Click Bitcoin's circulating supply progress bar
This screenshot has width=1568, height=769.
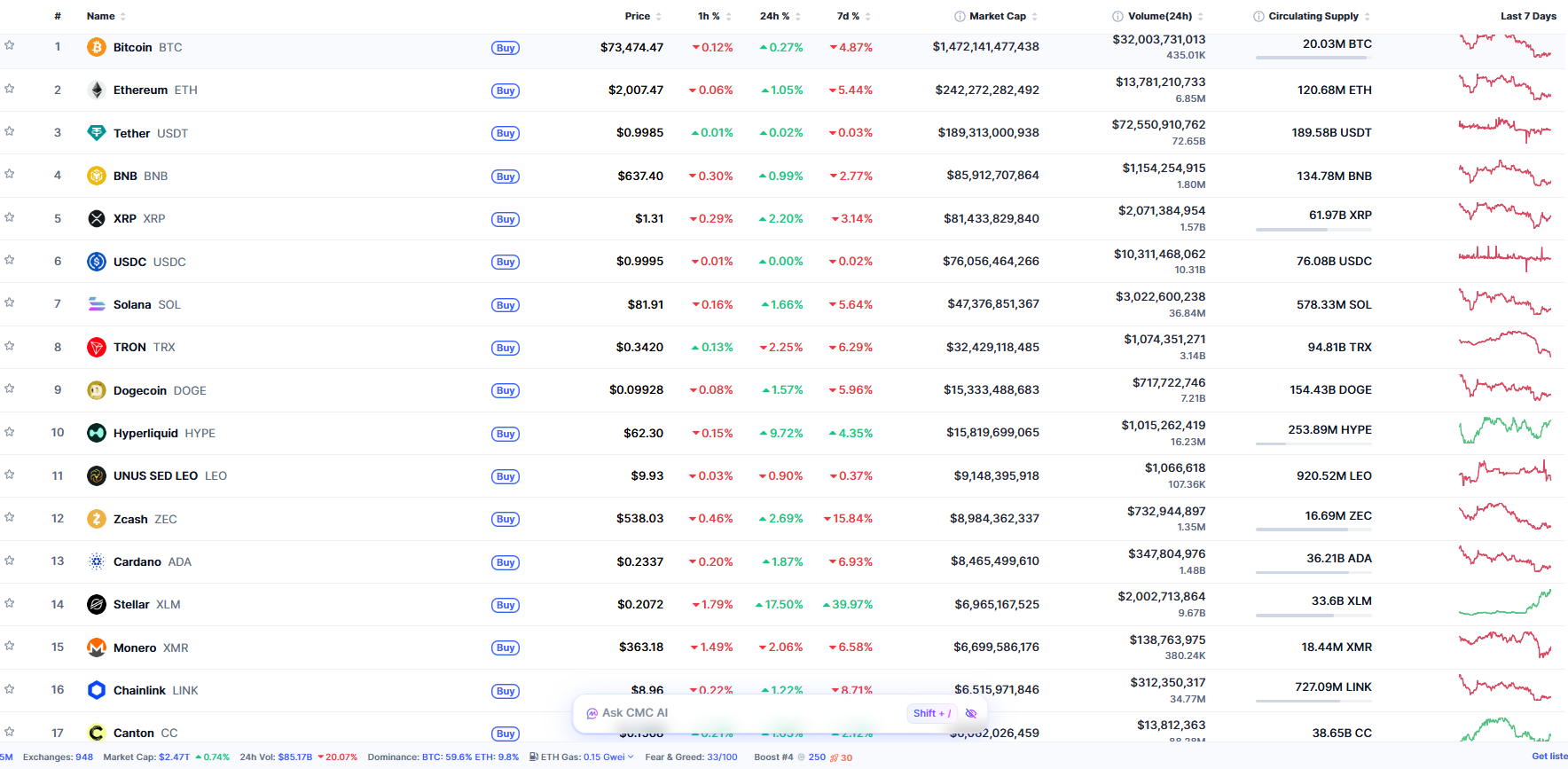pos(1313,58)
